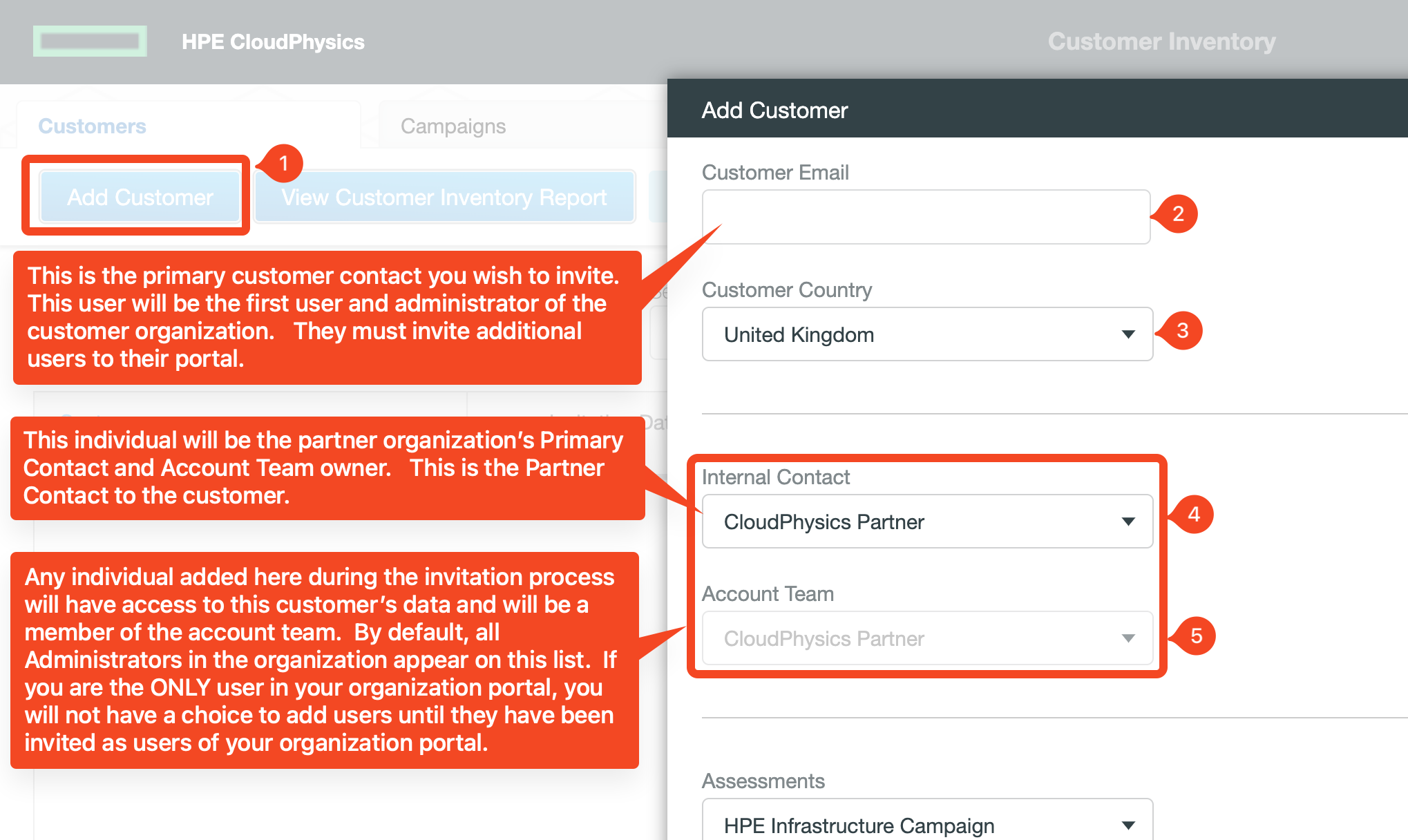Screen dimensions: 1408x840
Task: Expand the Internal Contact dropdown
Action: [1128, 522]
